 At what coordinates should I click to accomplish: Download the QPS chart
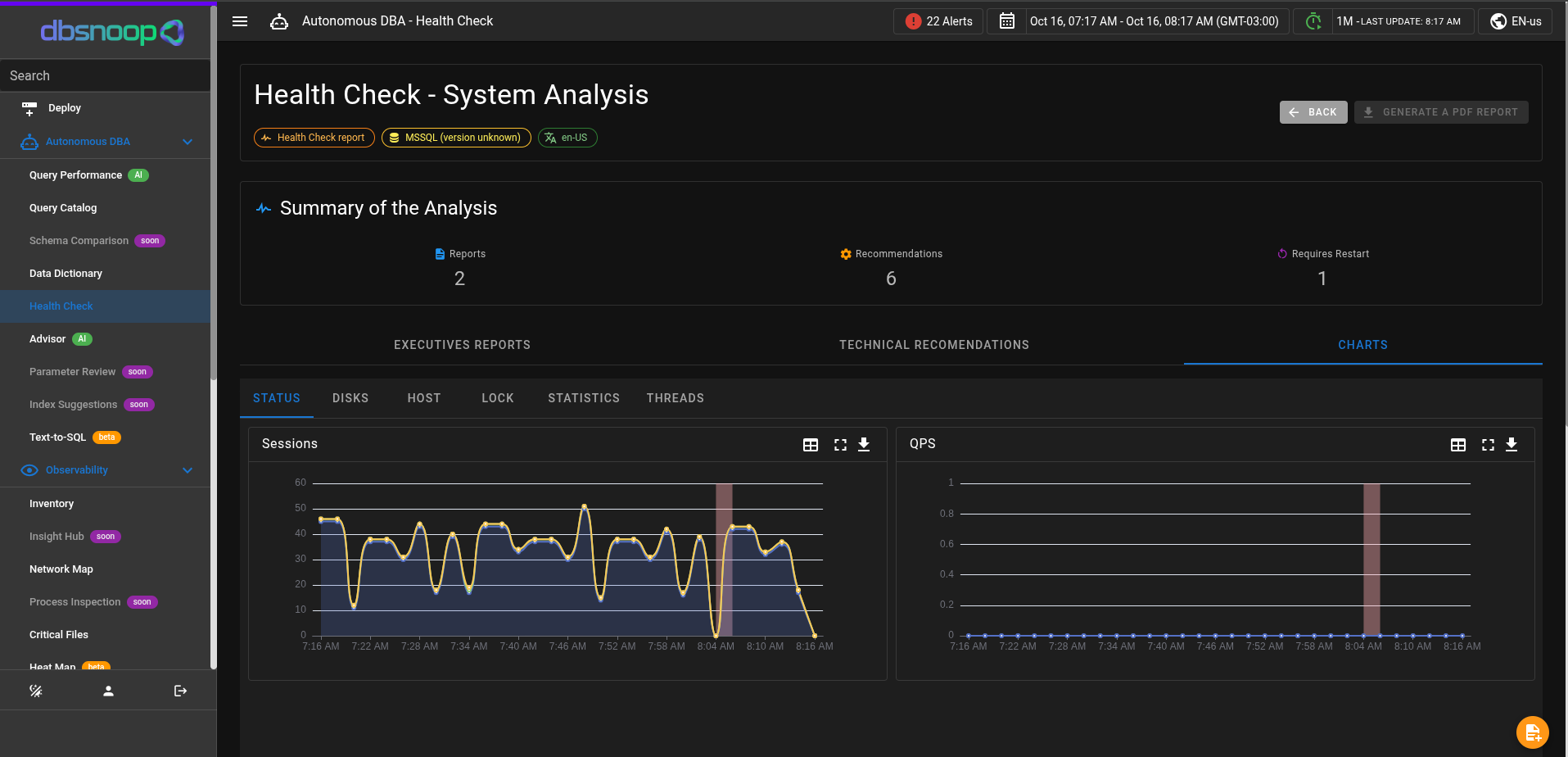1512,445
